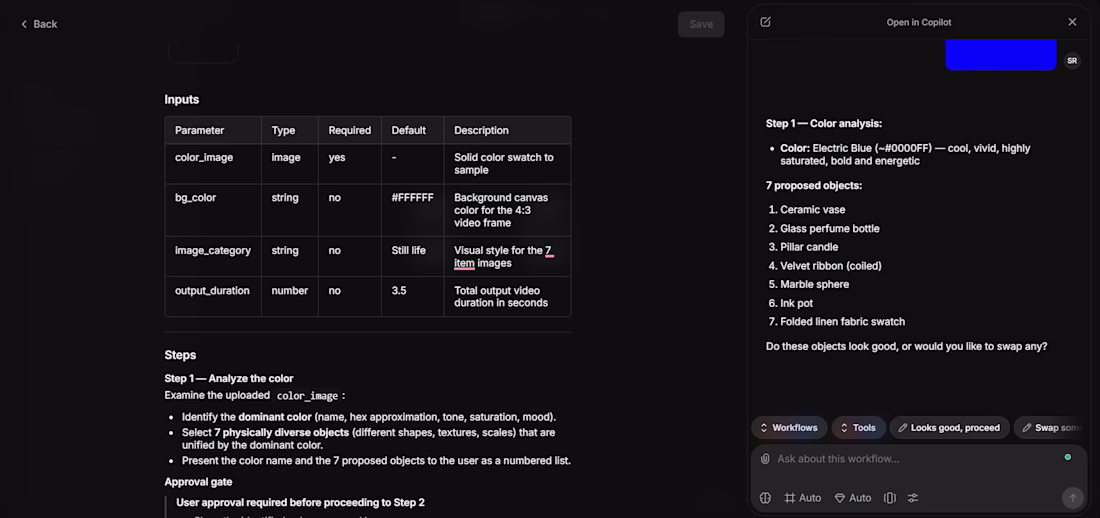Click the blue color swatch image

[1001, 54]
